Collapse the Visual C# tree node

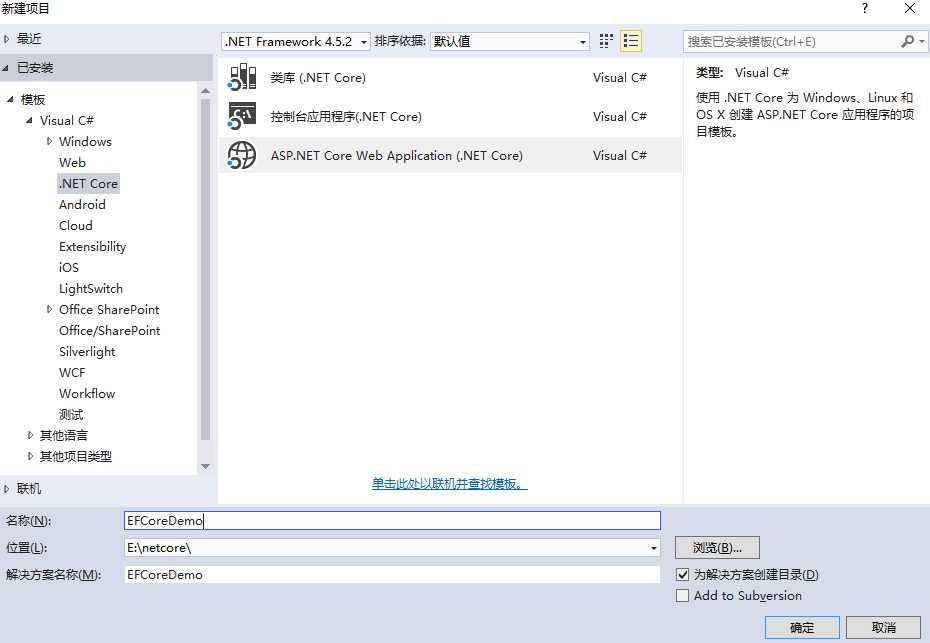pyautogui.click(x=29, y=120)
